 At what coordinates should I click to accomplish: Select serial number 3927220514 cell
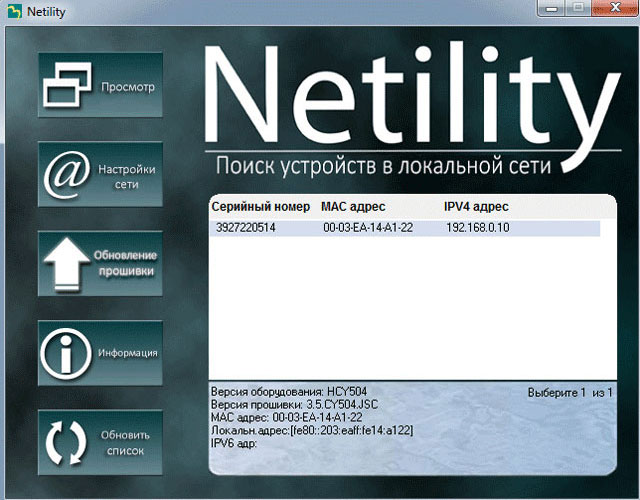[246, 227]
